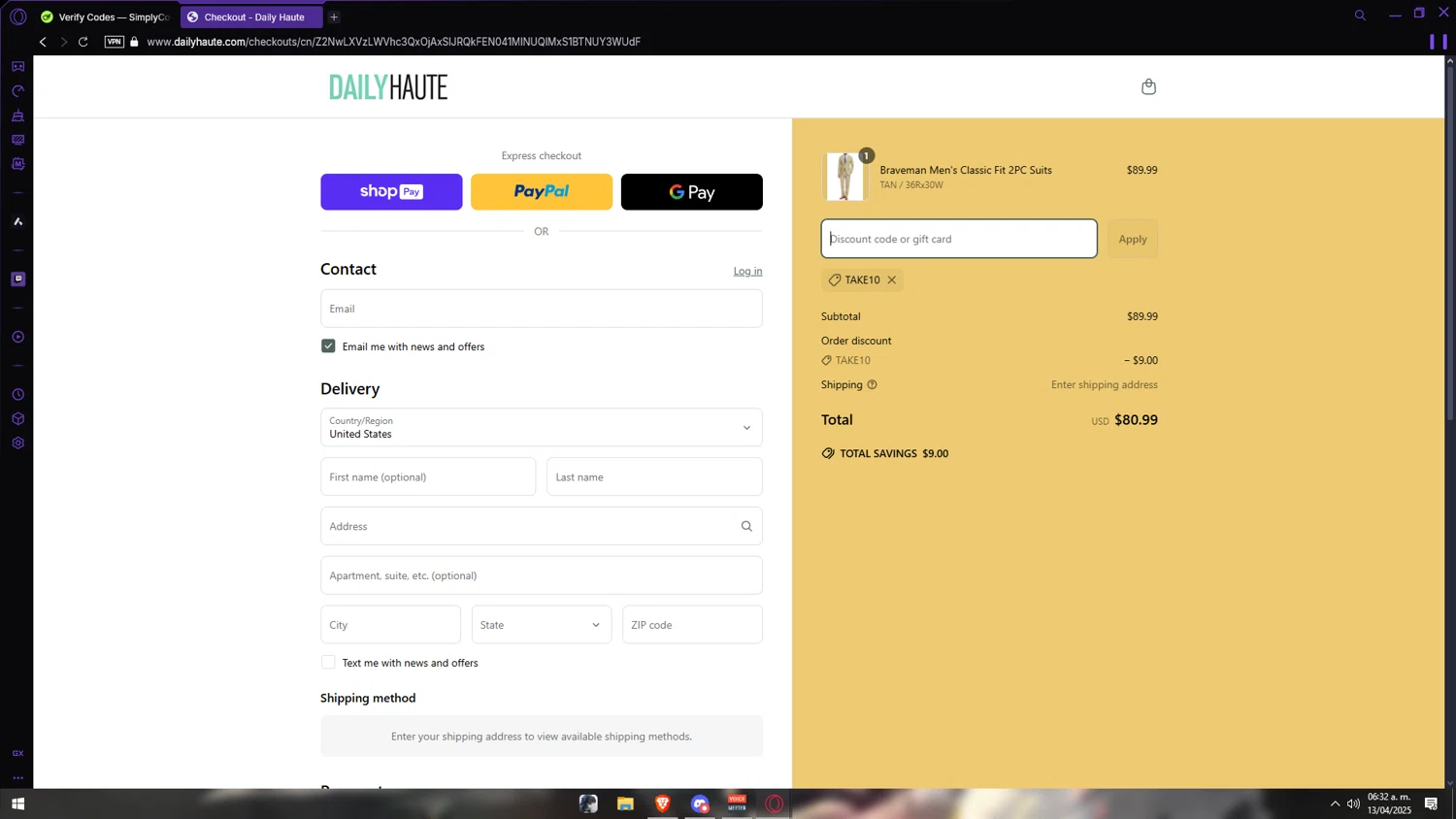Open volume control in system tray

tap(1353, 803)
